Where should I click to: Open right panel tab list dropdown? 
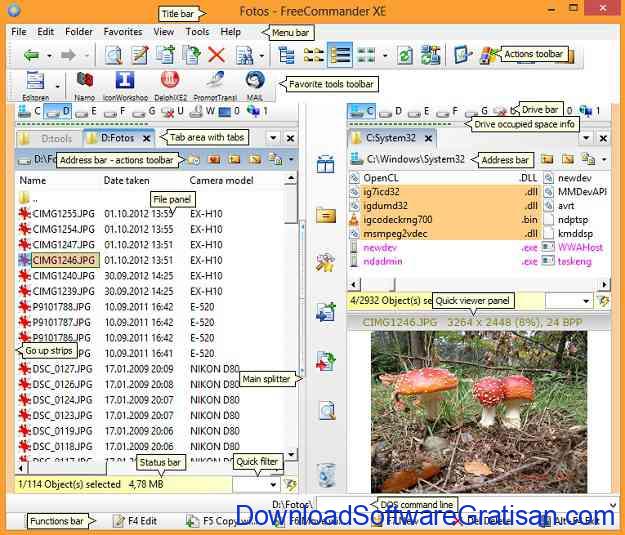(586, 138)
